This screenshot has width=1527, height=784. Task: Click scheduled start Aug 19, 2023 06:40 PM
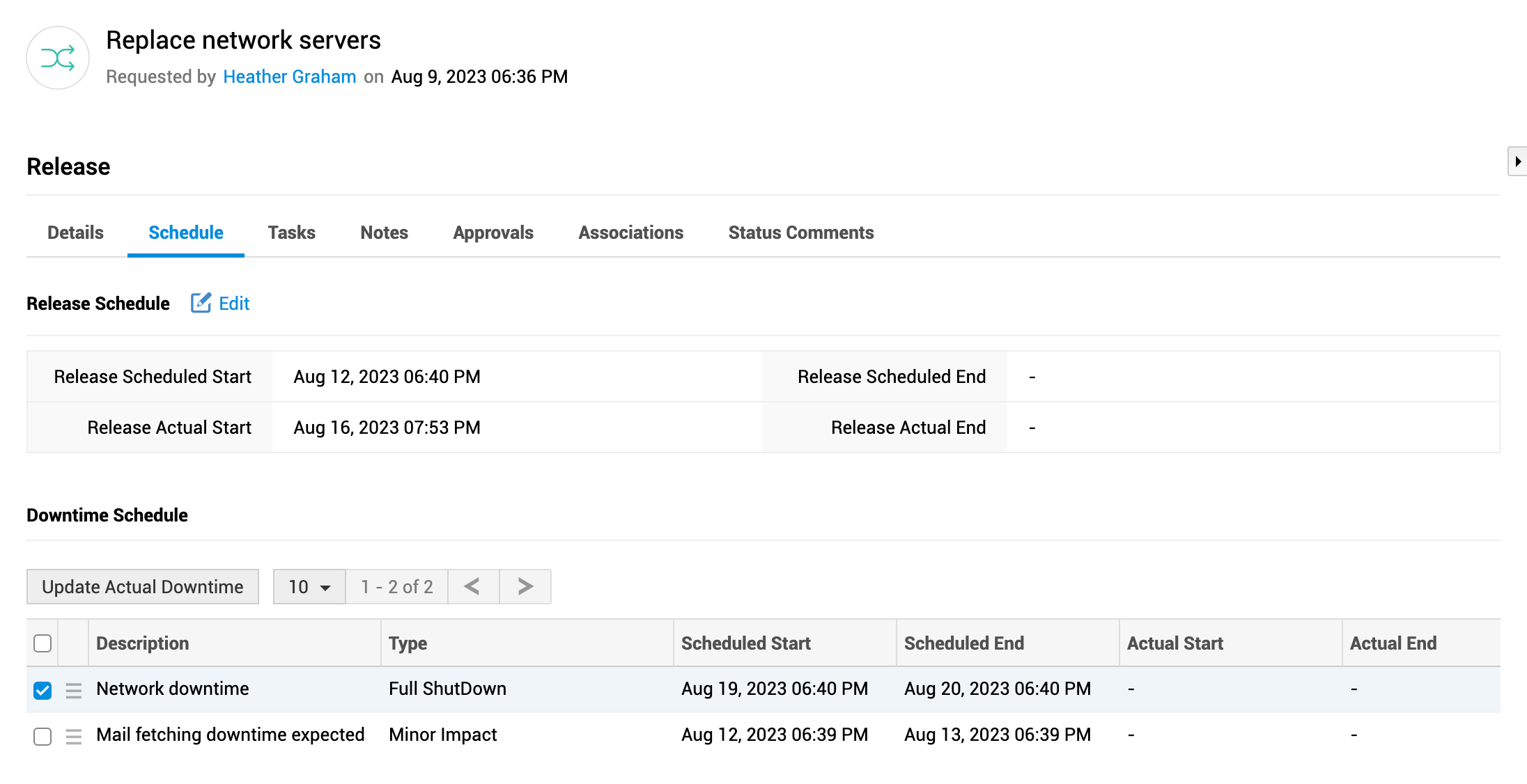point(775,689)
